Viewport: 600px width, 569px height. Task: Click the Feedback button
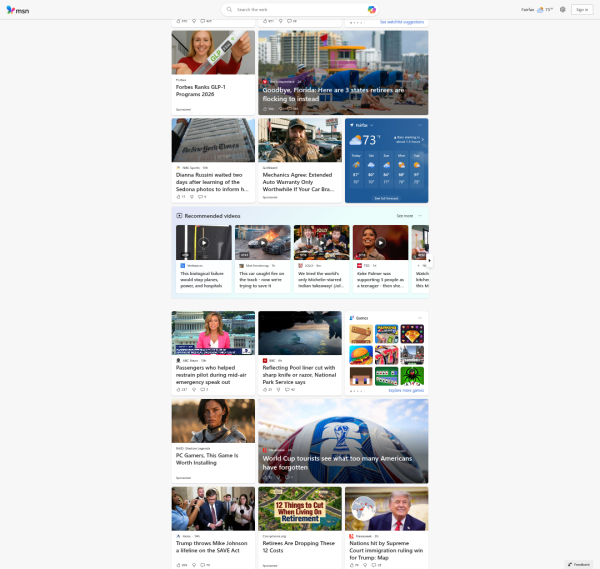coord(579,564)
